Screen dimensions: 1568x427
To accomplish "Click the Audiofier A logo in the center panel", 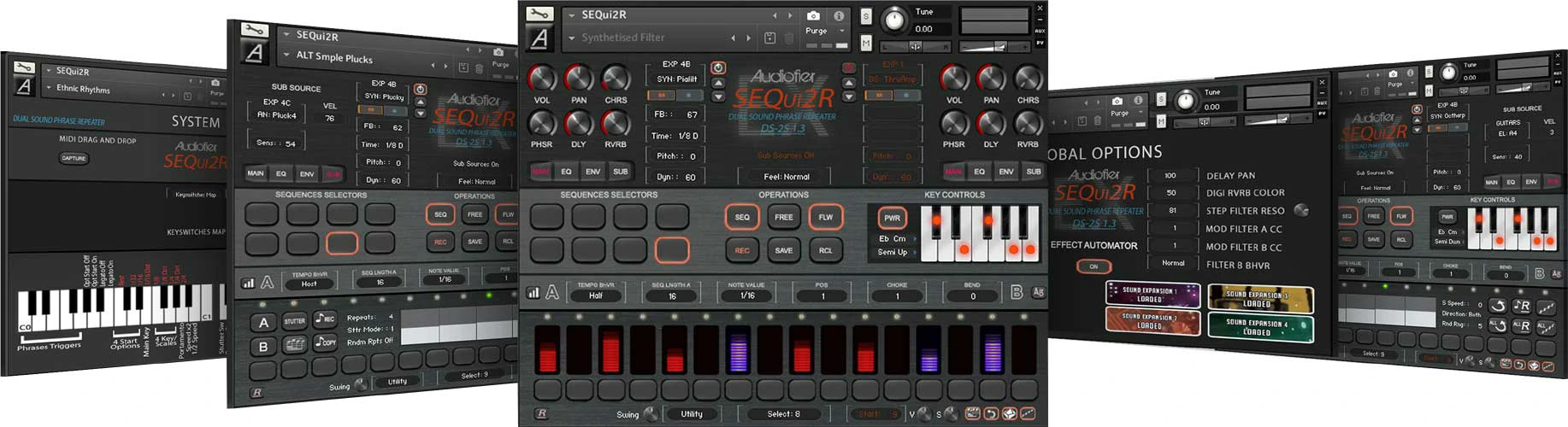I will tap(539, 38).
